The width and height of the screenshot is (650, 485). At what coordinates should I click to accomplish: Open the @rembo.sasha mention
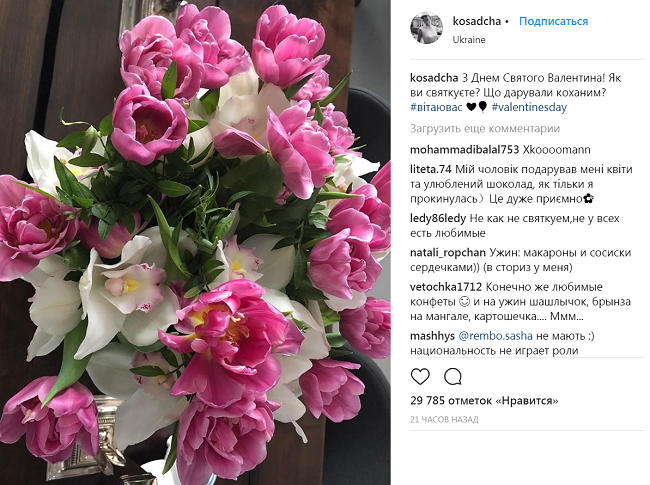(x=495, y=336)
